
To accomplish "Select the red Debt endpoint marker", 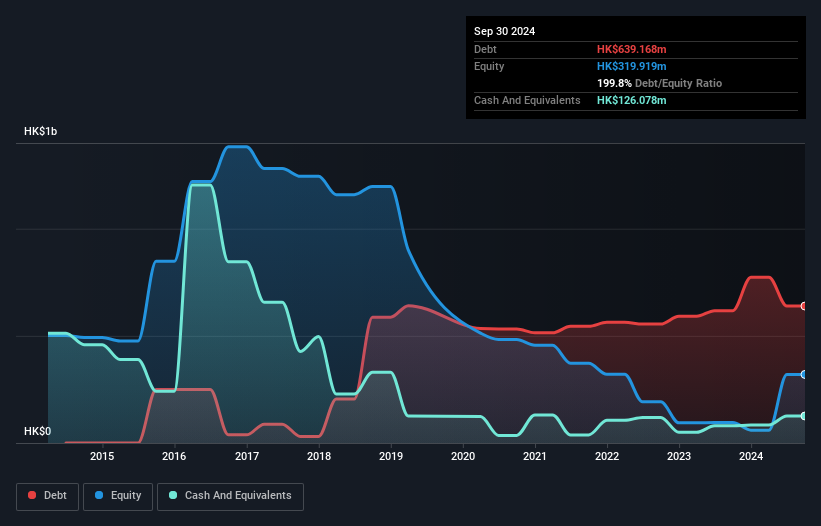I will coord(804,306).
